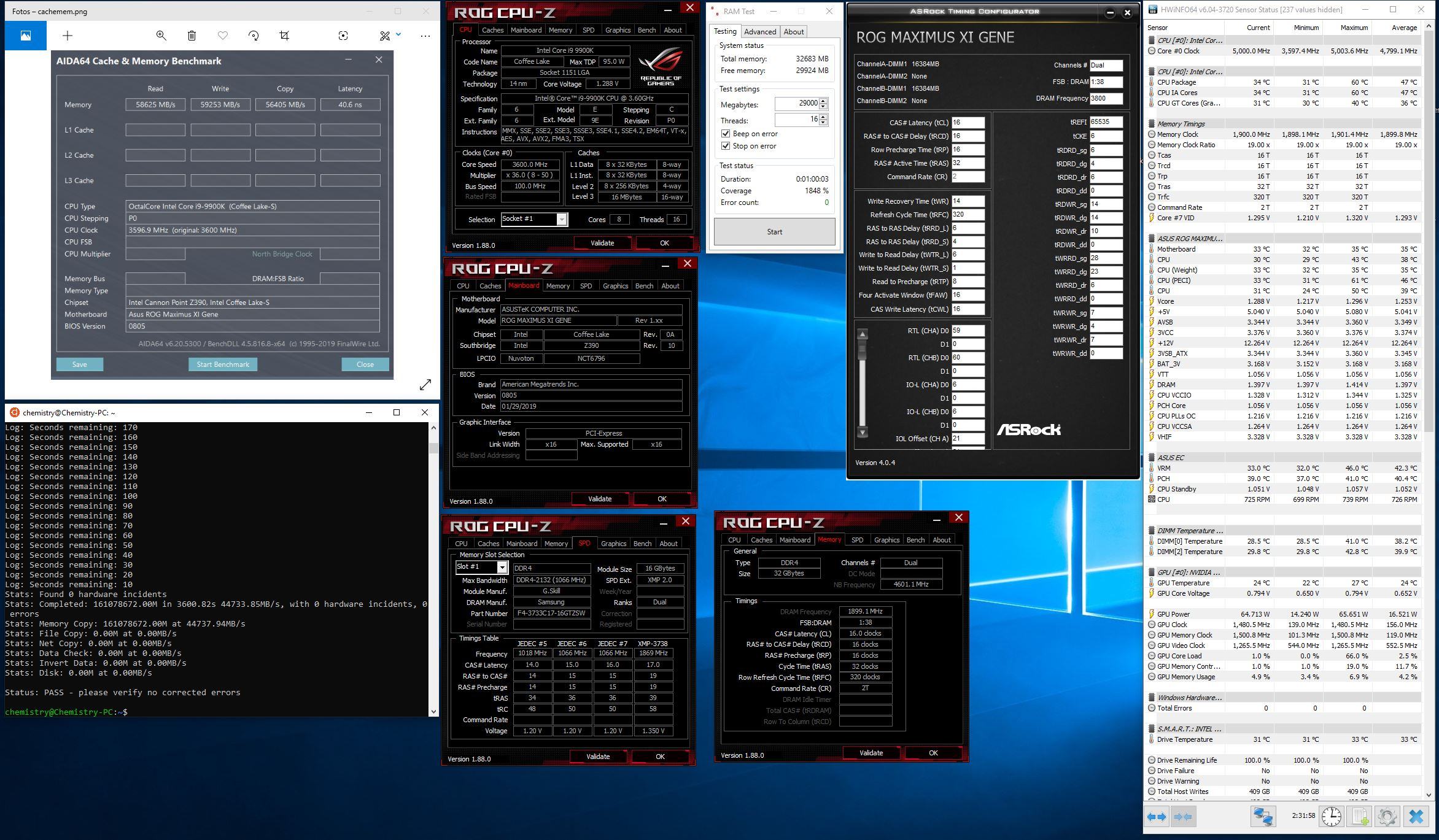
Task: Open the Edit & Create tool in Photos
Action: pos(385,36)
